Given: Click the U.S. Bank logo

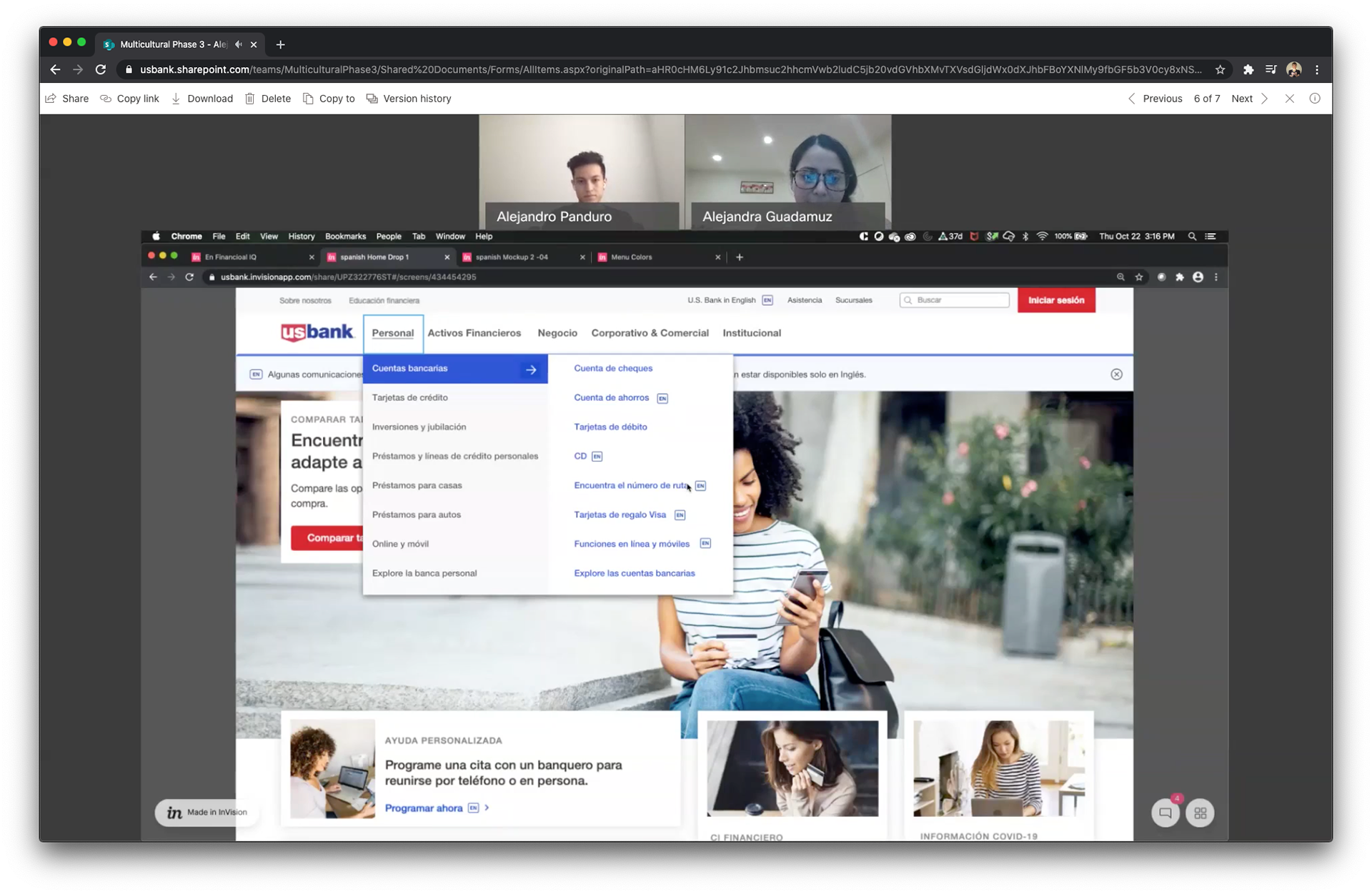Looking at the screenshot, I should point(317,333).
